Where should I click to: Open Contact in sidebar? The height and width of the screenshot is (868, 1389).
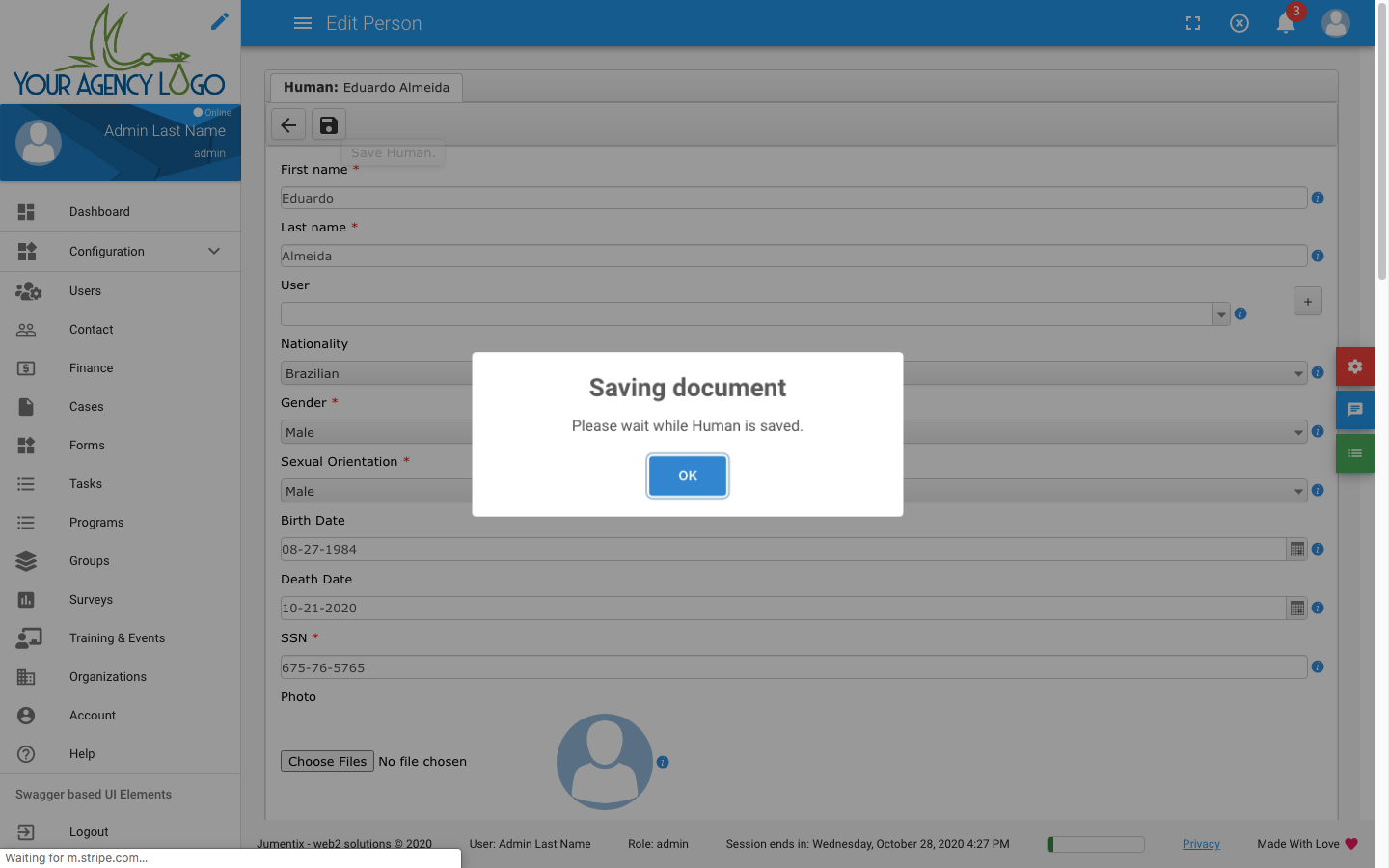121,330
